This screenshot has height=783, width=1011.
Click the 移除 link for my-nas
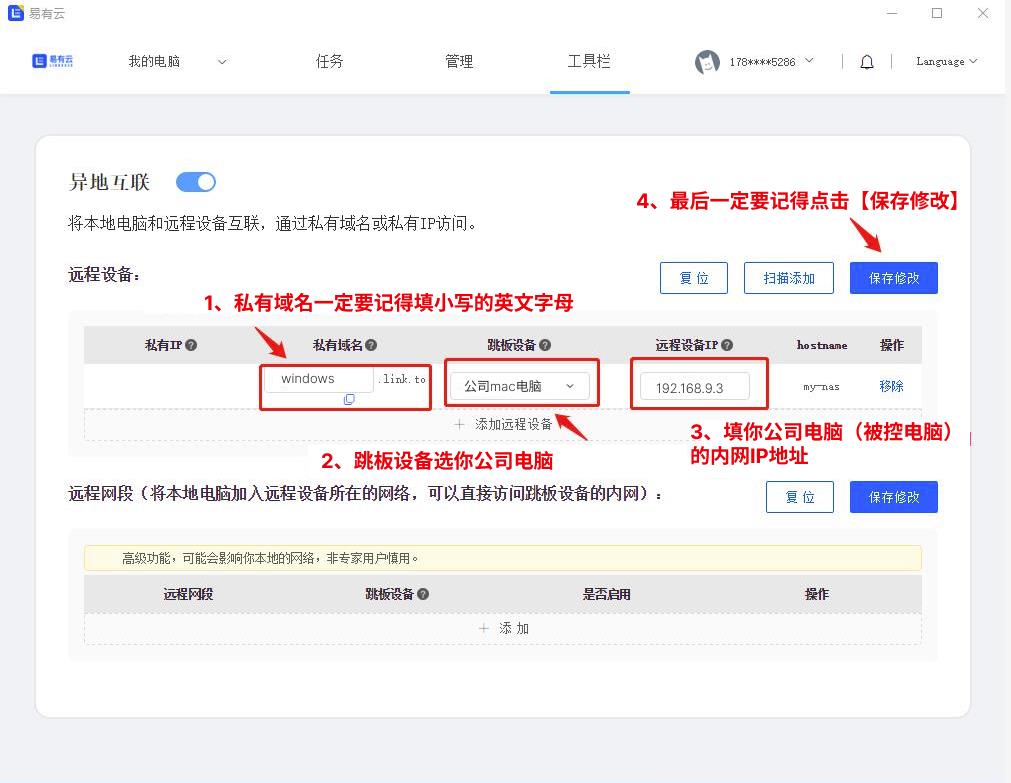click(x=891, y=386)
